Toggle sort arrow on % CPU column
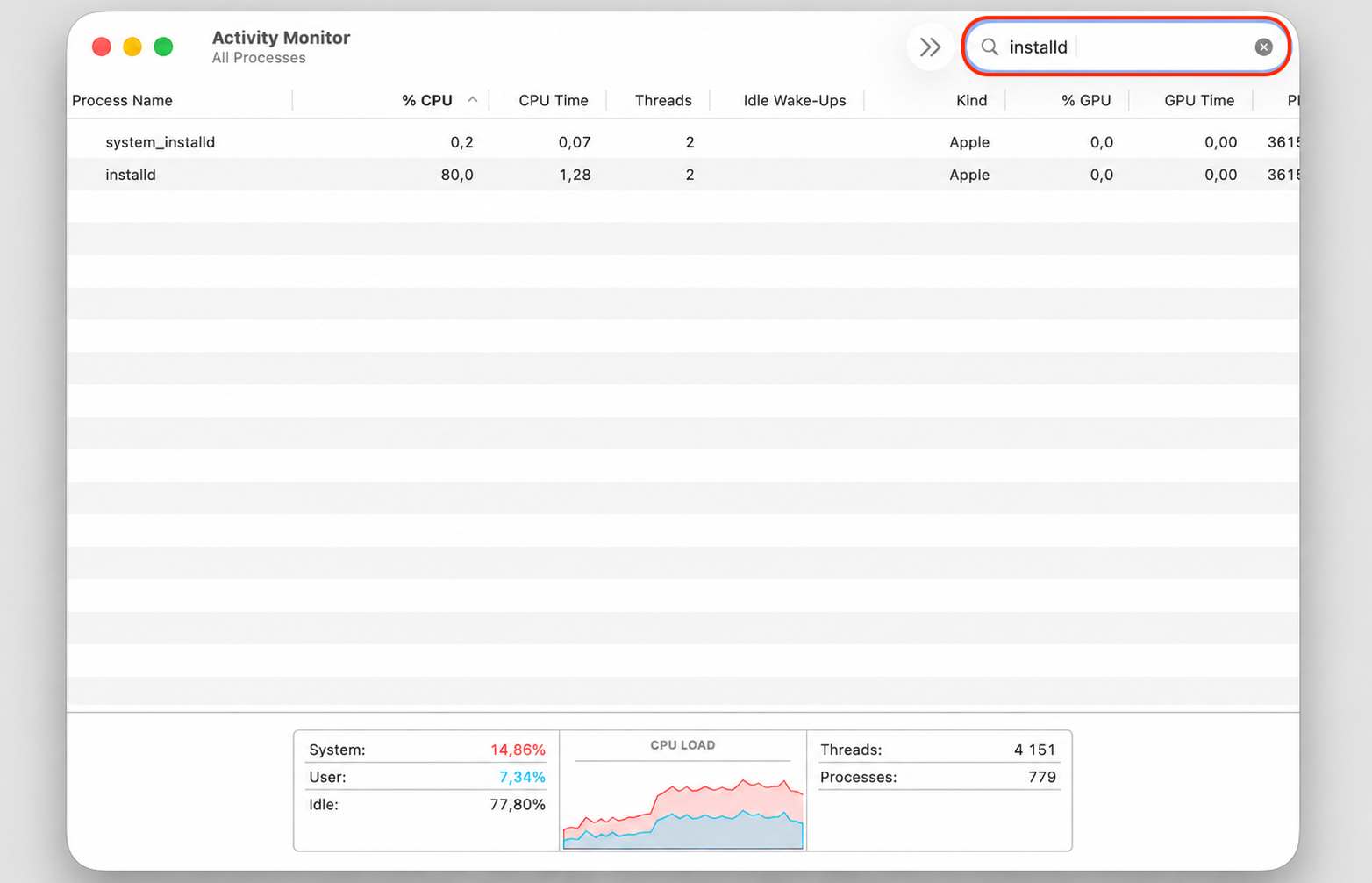 coord(472,100)
